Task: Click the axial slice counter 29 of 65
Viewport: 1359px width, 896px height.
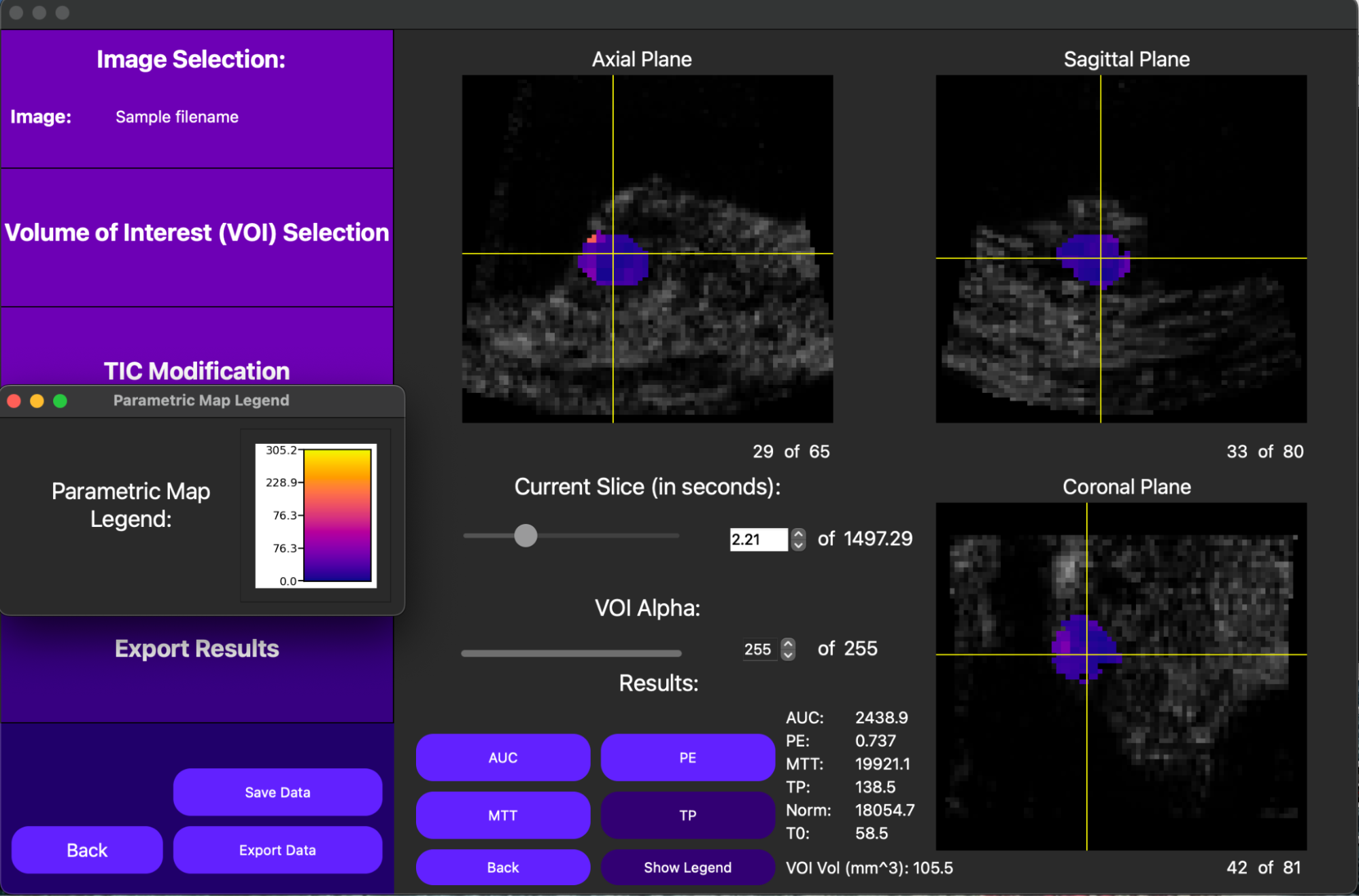Action: [791, 451]
